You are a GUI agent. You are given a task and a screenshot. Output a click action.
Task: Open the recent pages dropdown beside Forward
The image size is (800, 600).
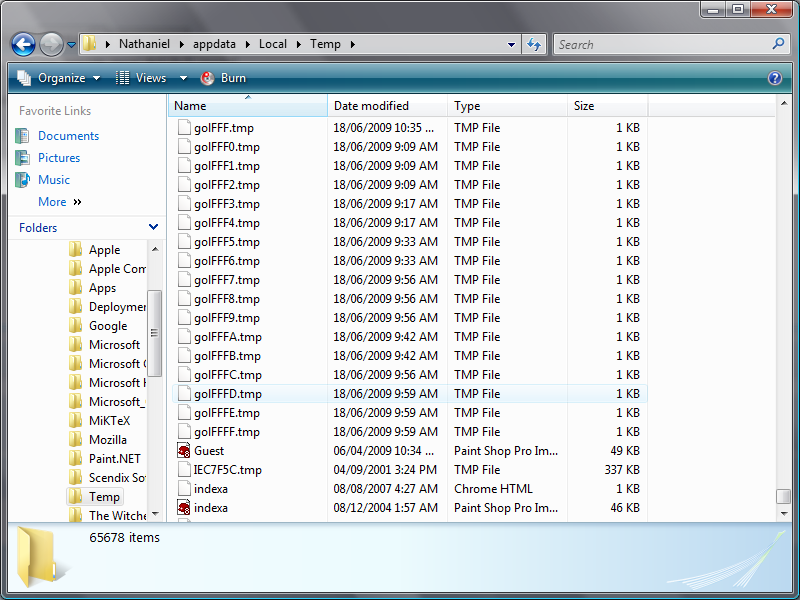click(71, 45)
